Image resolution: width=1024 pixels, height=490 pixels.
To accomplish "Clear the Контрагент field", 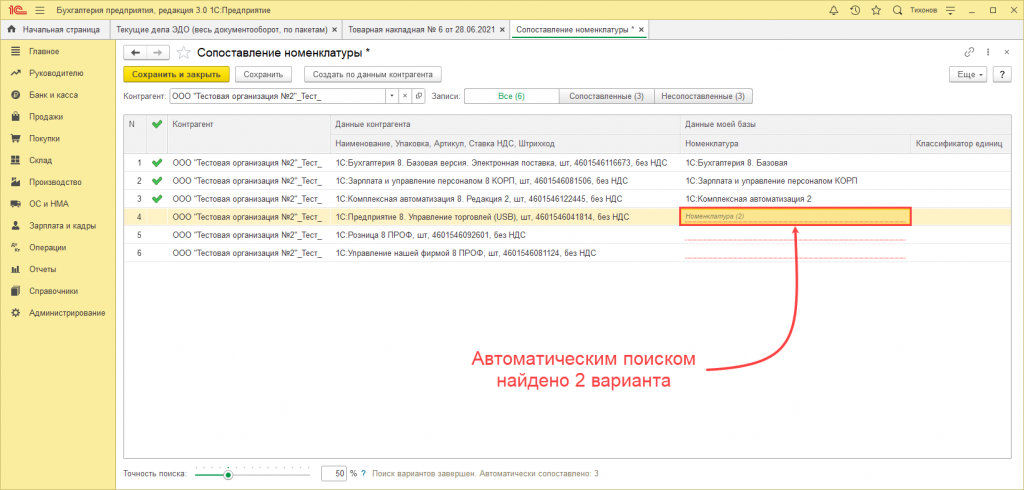I will (404, 96).
